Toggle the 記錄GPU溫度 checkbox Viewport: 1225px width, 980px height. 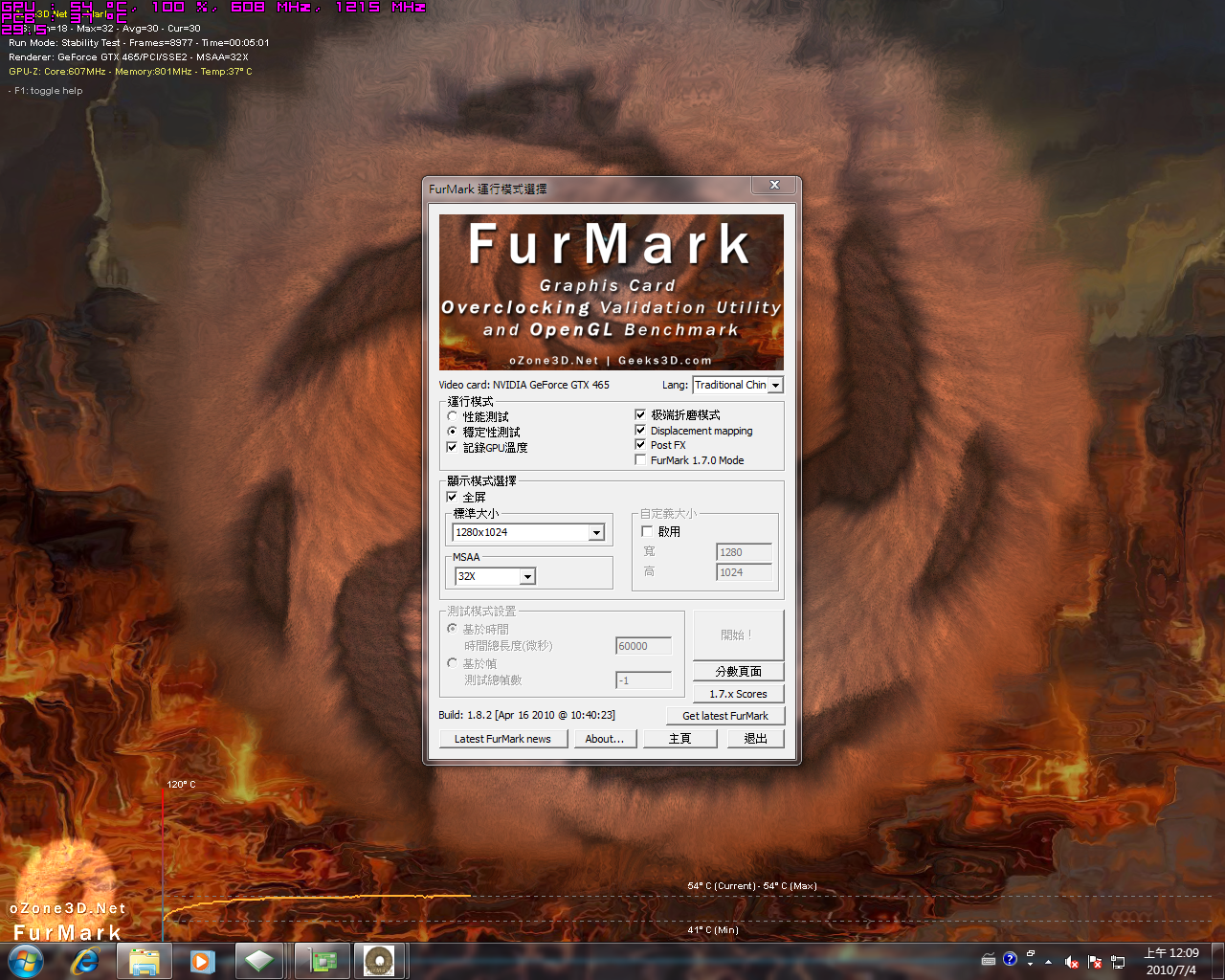(x=453, y=447)
